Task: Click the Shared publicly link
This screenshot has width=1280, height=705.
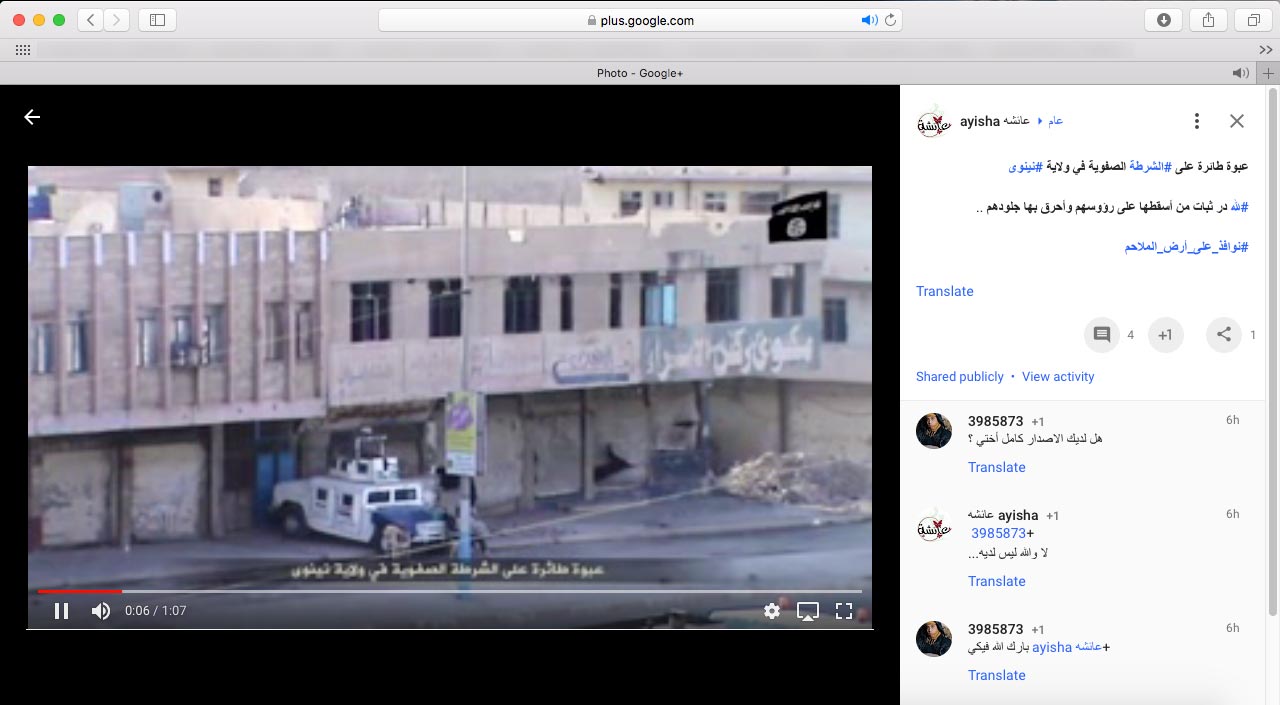Action: pos(959,377)
